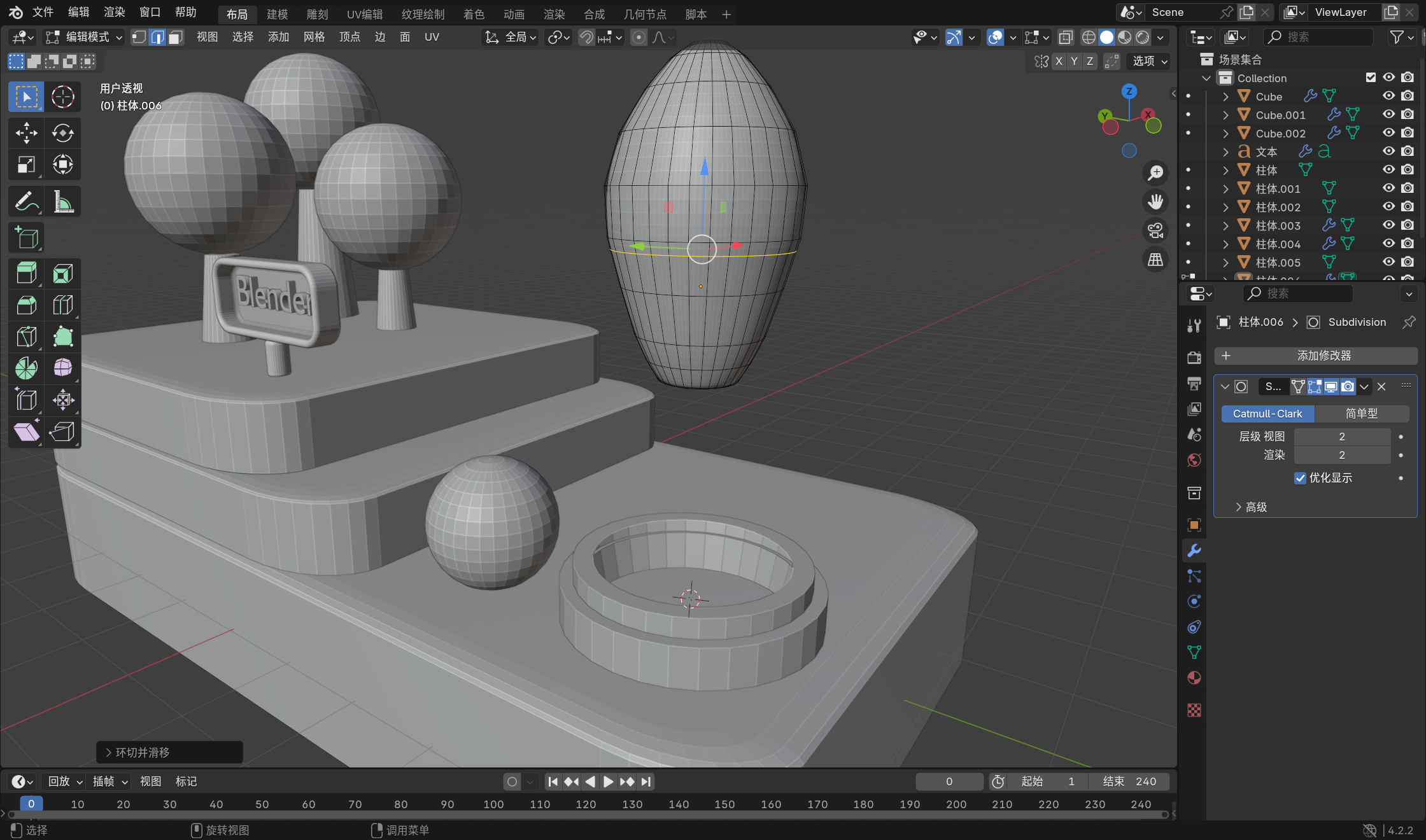Toggle the 优化显示 checkbox
1426x840 pixels.
coord(1300,478)
